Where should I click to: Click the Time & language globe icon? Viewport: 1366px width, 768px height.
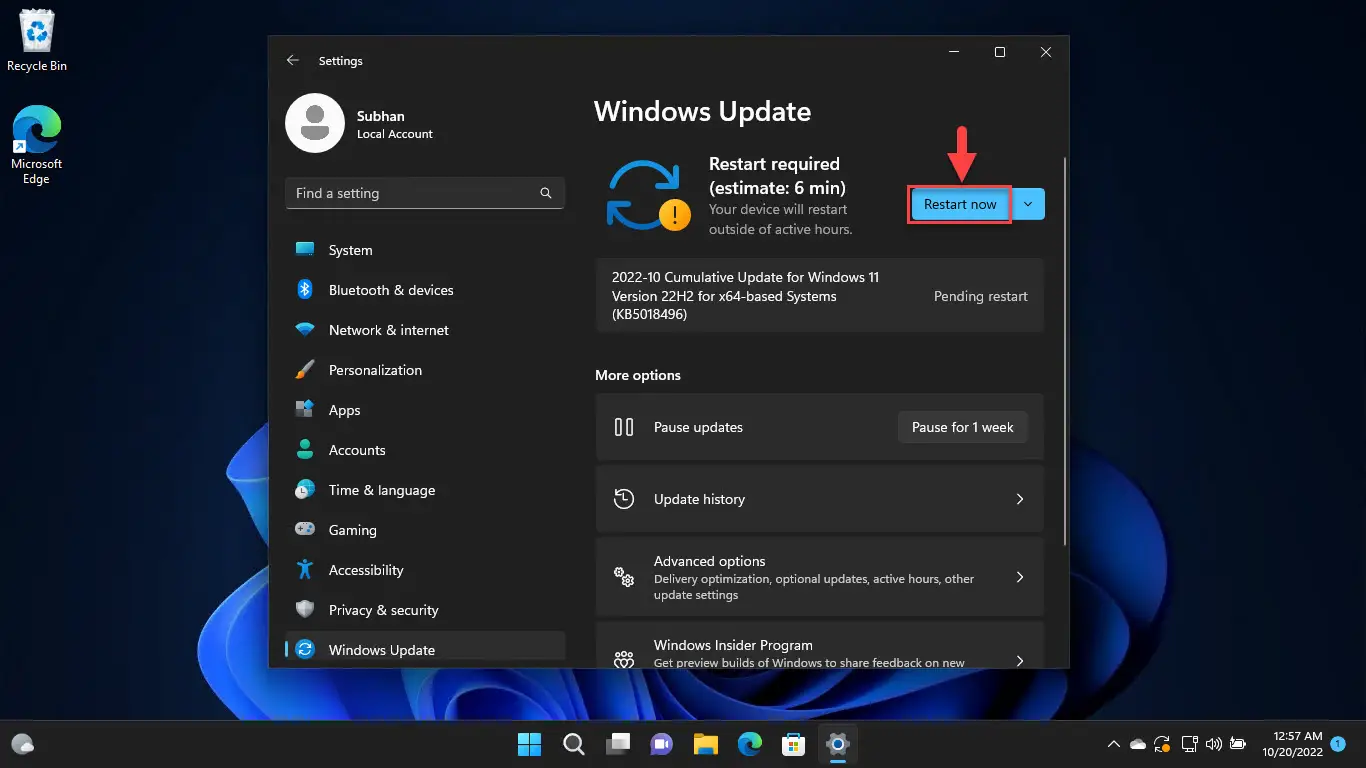pos(305,490)
